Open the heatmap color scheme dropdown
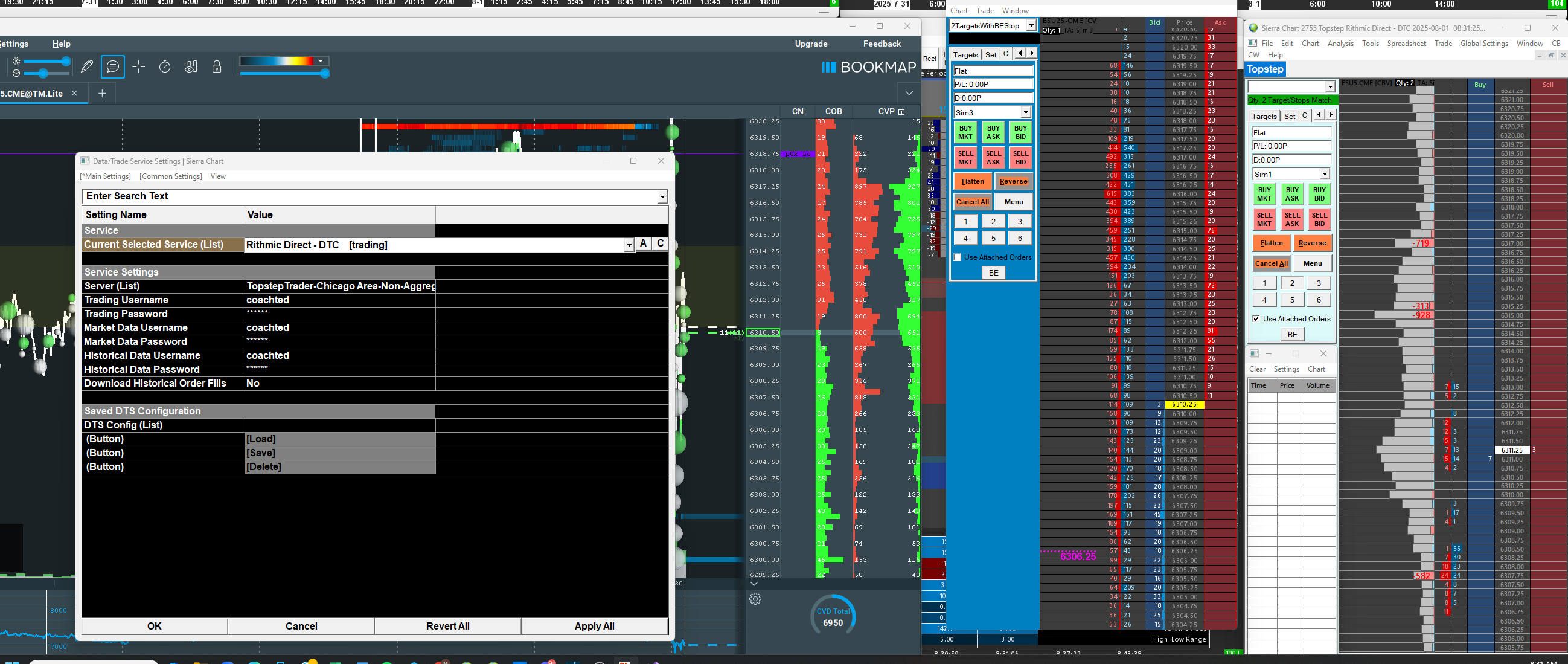The height and width of the screenshot is (664, 1568). click(x=321, y=61)
